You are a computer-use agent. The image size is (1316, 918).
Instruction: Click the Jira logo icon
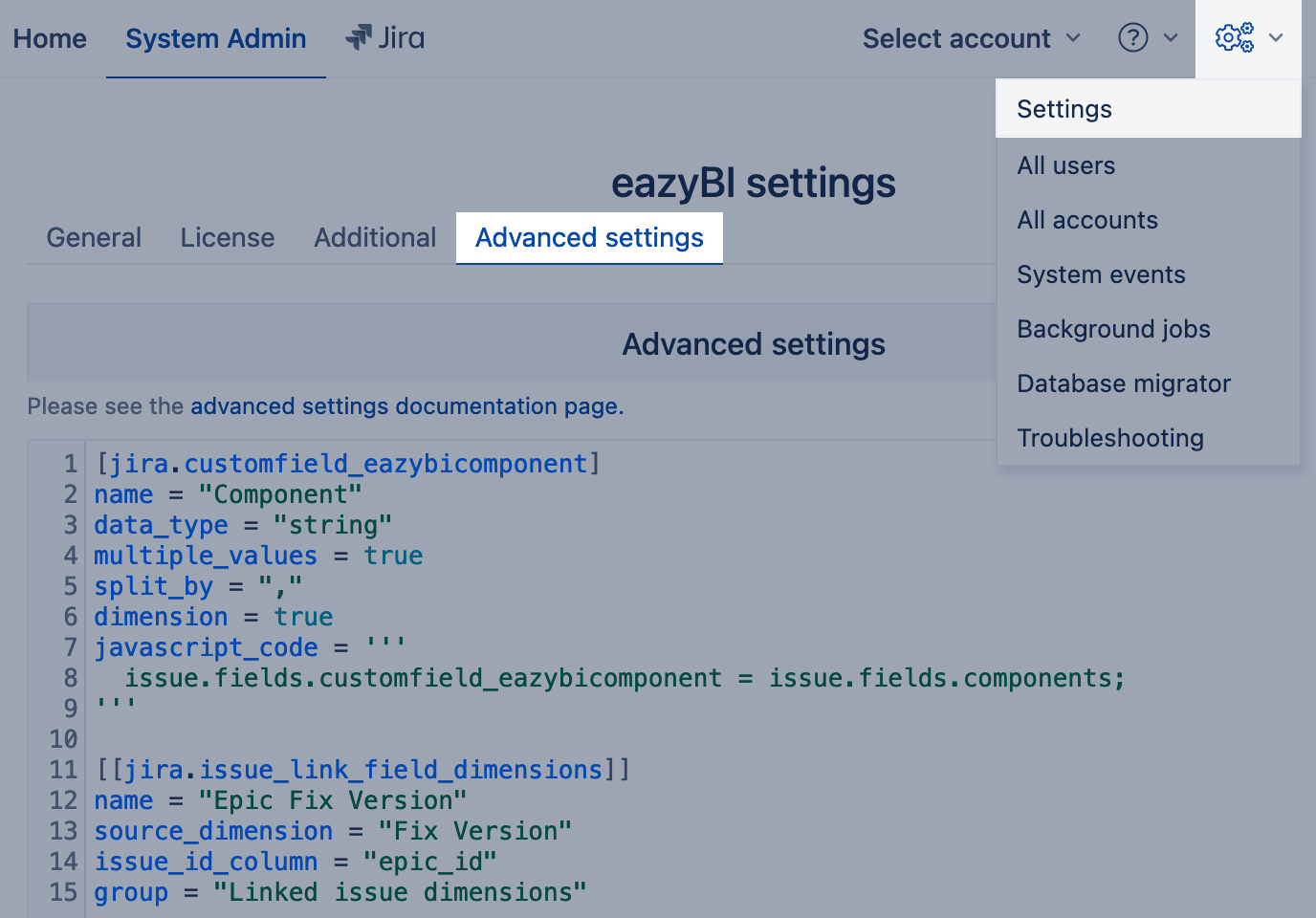click(x=359, y=38)
